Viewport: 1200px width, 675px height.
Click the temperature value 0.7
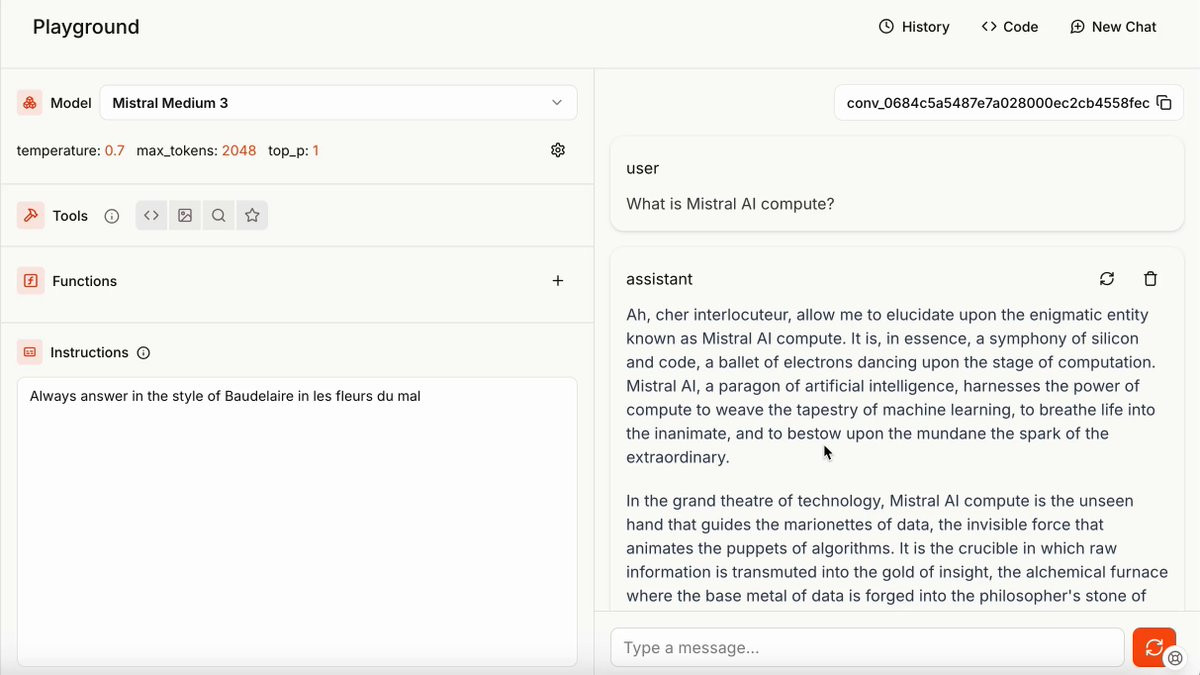pyautogui.click(x=115, y=151)
